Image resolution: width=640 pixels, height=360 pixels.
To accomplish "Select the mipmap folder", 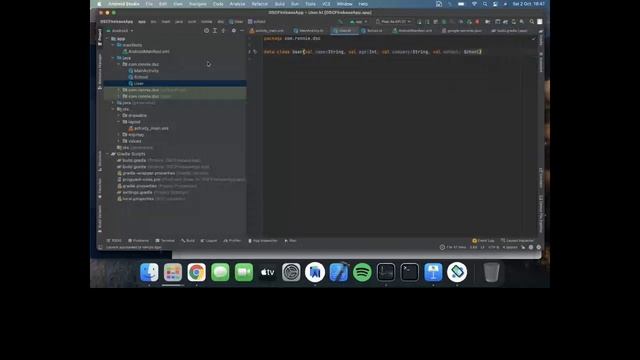I will coord(133,135).
